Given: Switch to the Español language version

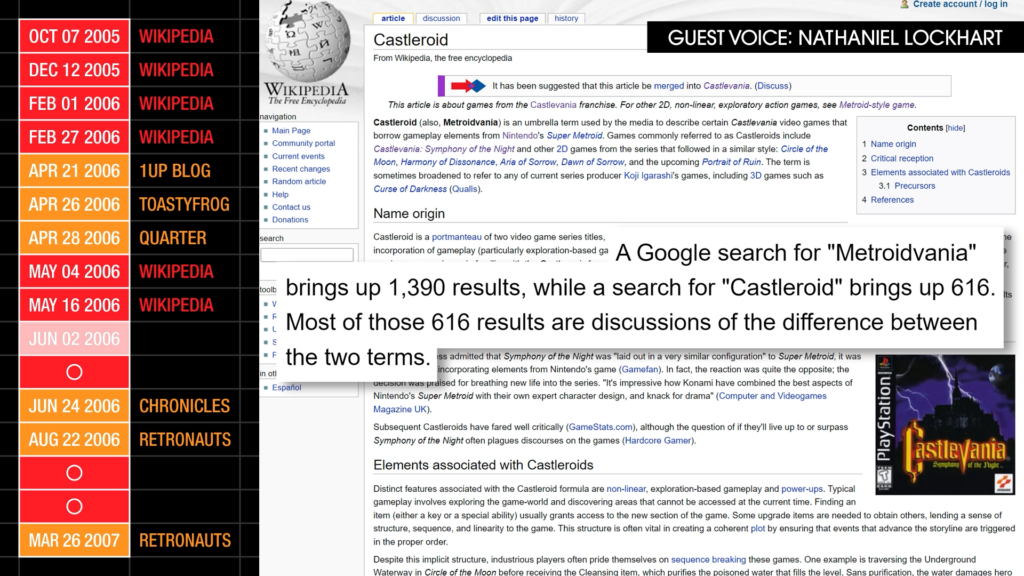Looking at the screenshot, I should click(x=287, y=387).
